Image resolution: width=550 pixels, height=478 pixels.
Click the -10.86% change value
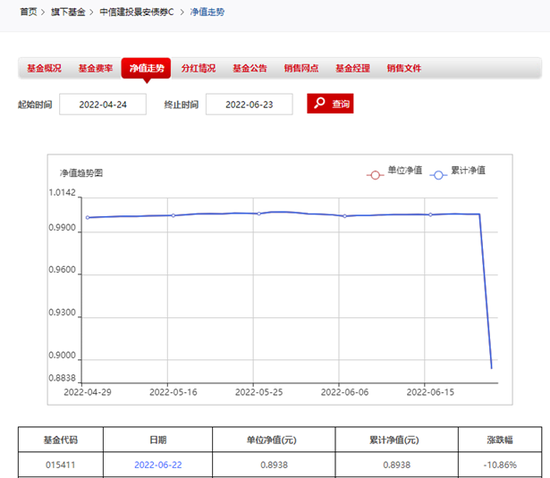point(500,465)
